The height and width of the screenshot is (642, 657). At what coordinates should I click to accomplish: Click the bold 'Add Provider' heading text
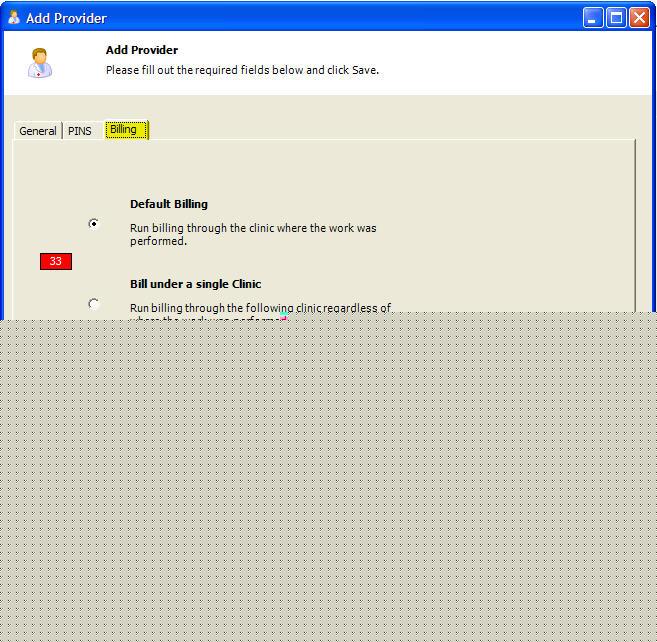tap(142, 50)
